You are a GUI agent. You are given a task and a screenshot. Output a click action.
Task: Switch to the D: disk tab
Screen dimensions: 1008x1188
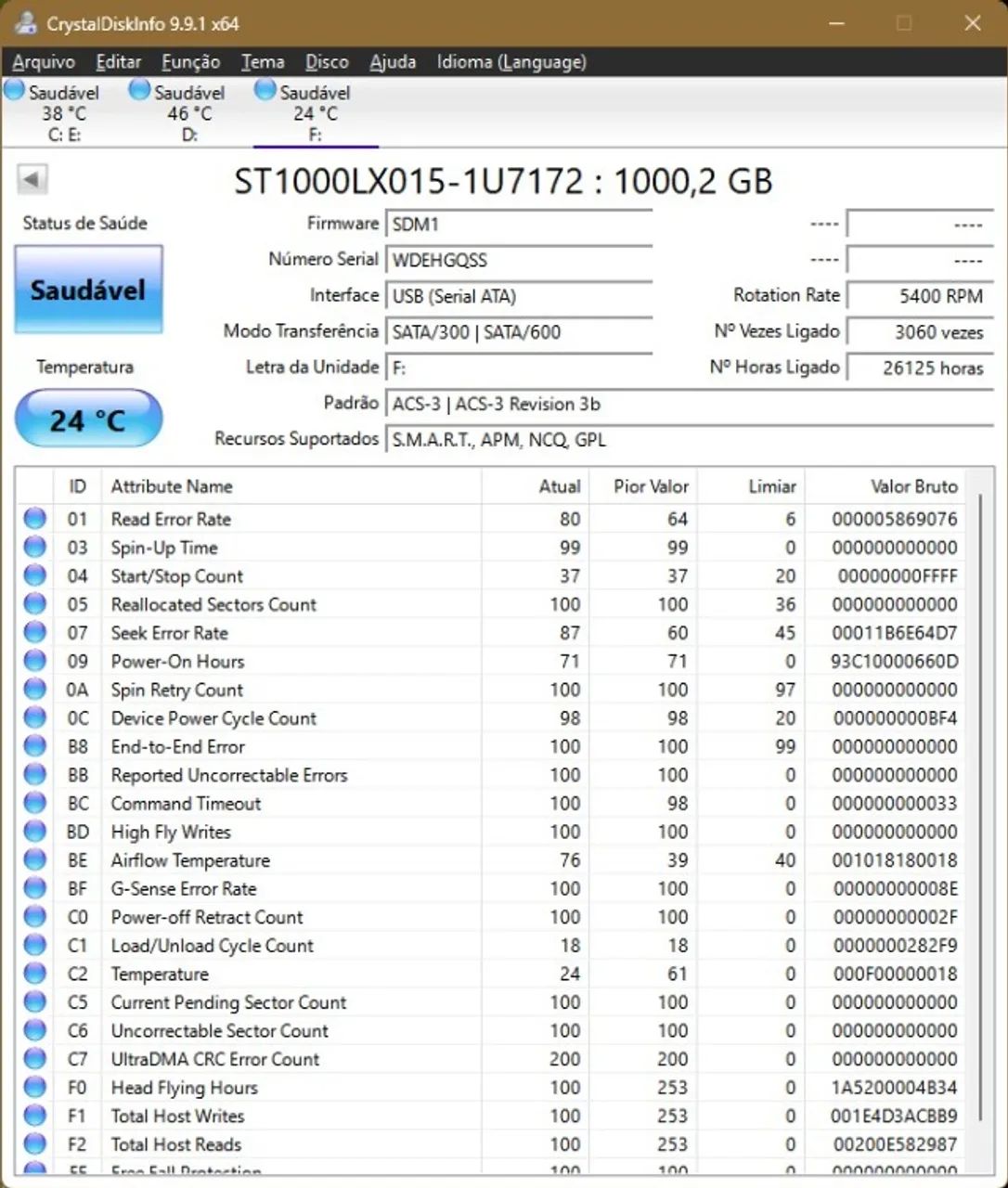tap(189, 113)
